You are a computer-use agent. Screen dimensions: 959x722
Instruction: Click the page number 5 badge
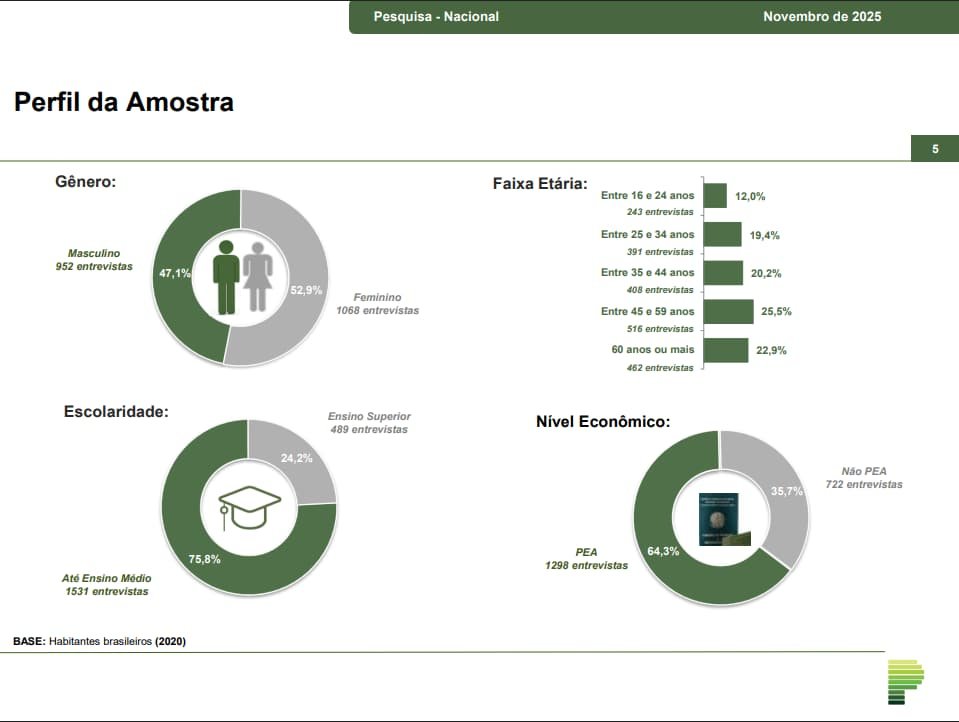click(x=934, y=149)
